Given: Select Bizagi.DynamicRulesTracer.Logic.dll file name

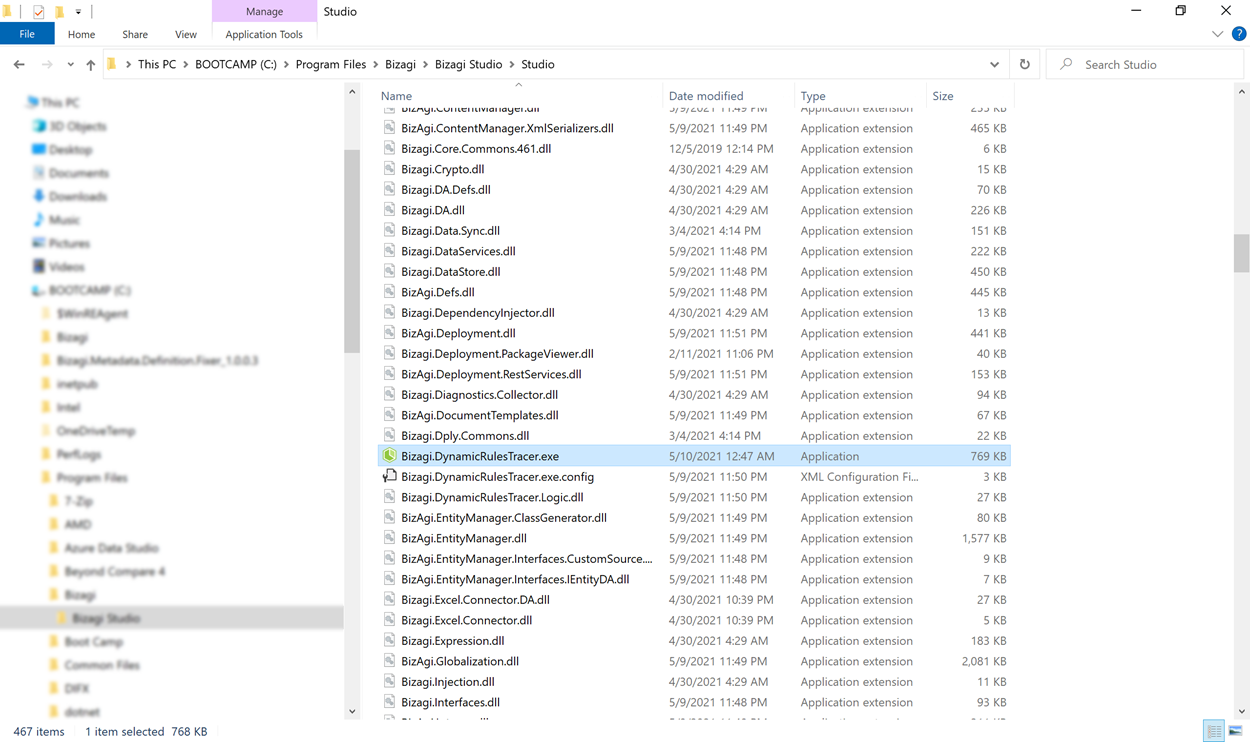Looking at the screenshot, I should (x=492, y=497).
